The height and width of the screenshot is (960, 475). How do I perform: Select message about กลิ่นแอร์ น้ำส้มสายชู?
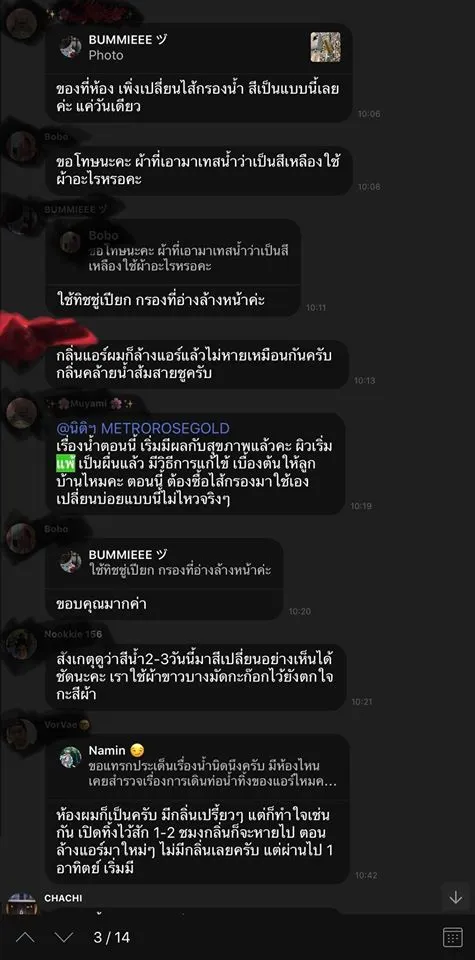point(198,364)
